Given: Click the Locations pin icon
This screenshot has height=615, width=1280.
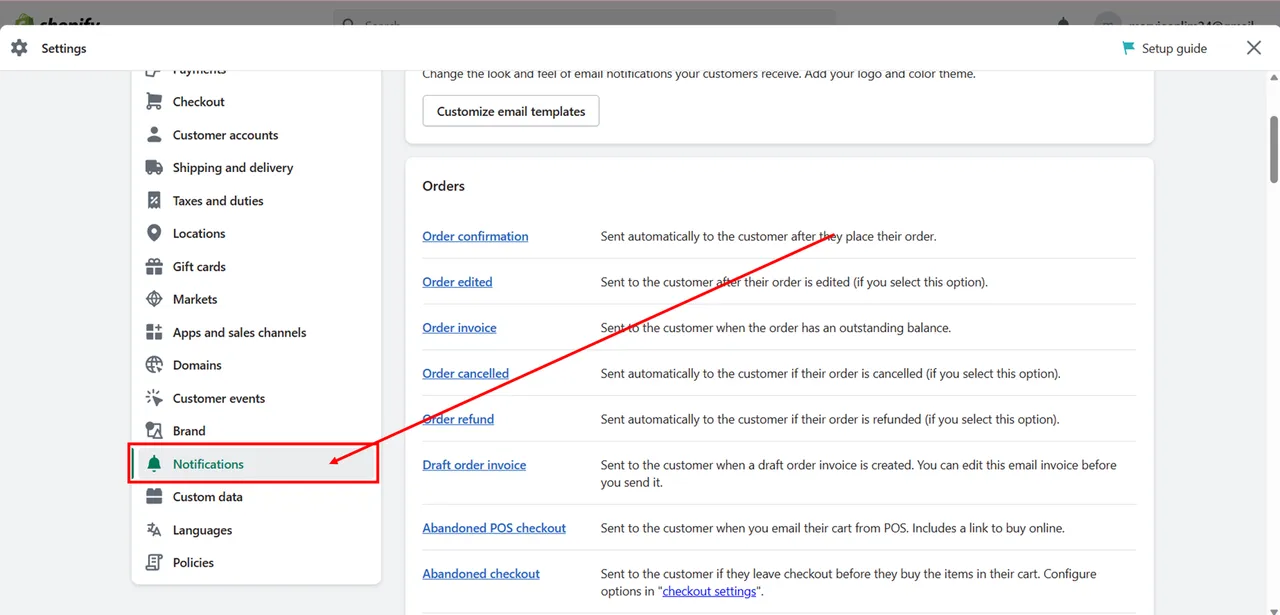Looking at the screenshot, I should tap(154, 233).
